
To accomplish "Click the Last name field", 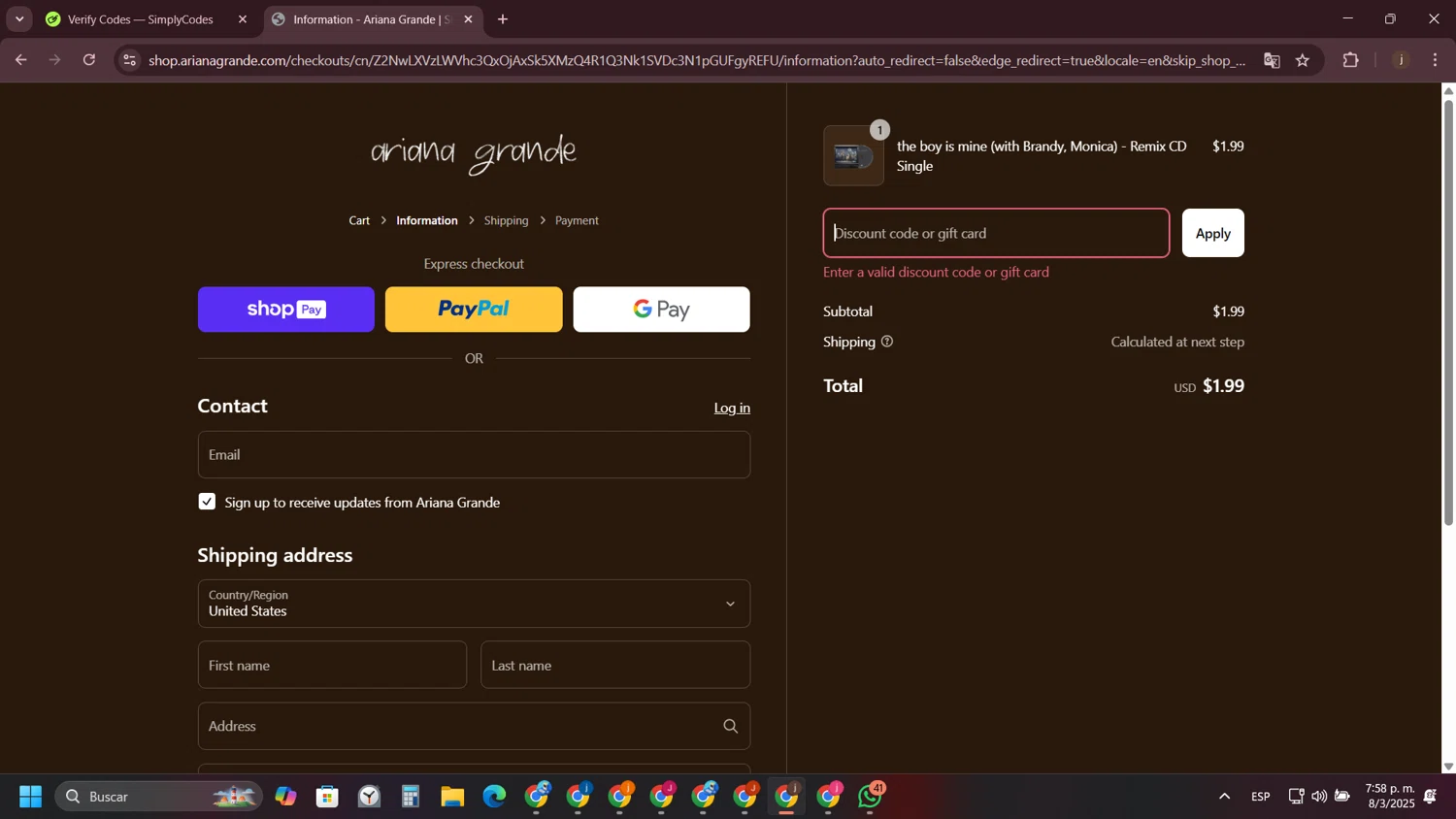I will click(615, 665).
